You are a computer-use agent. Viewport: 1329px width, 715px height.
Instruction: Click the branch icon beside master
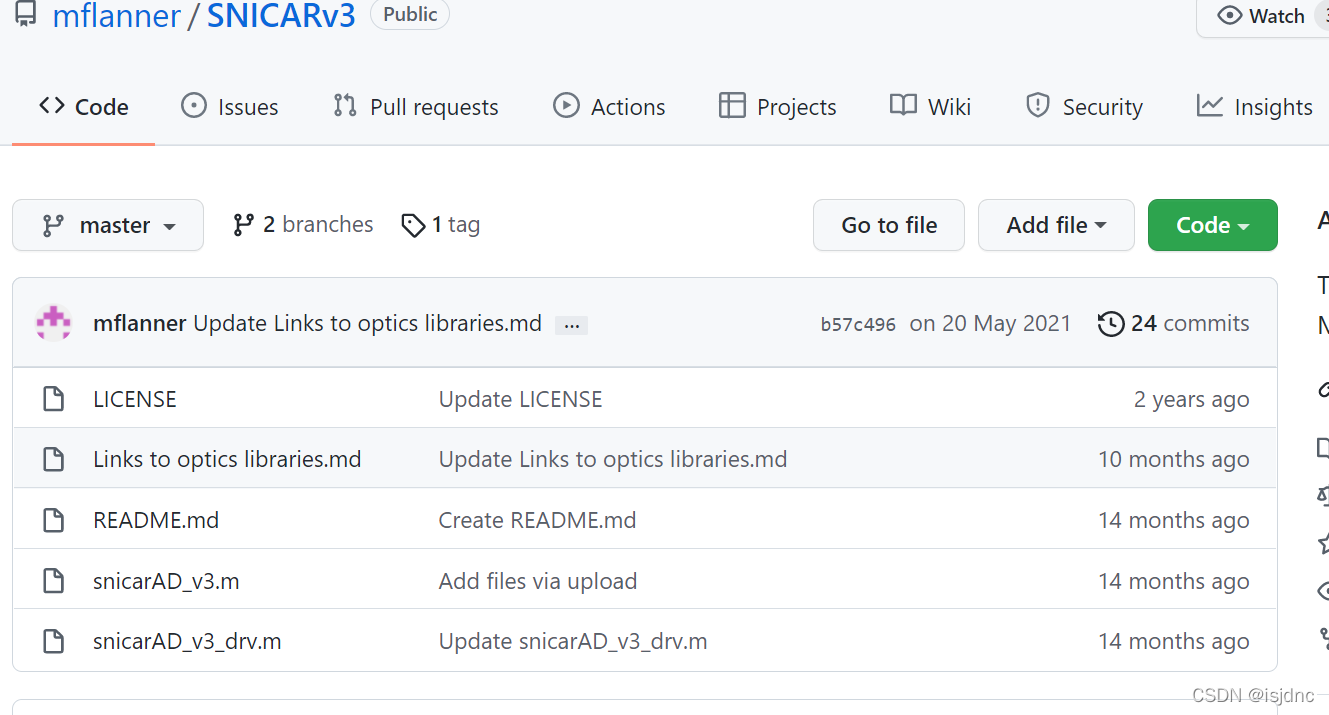[53, 226]
